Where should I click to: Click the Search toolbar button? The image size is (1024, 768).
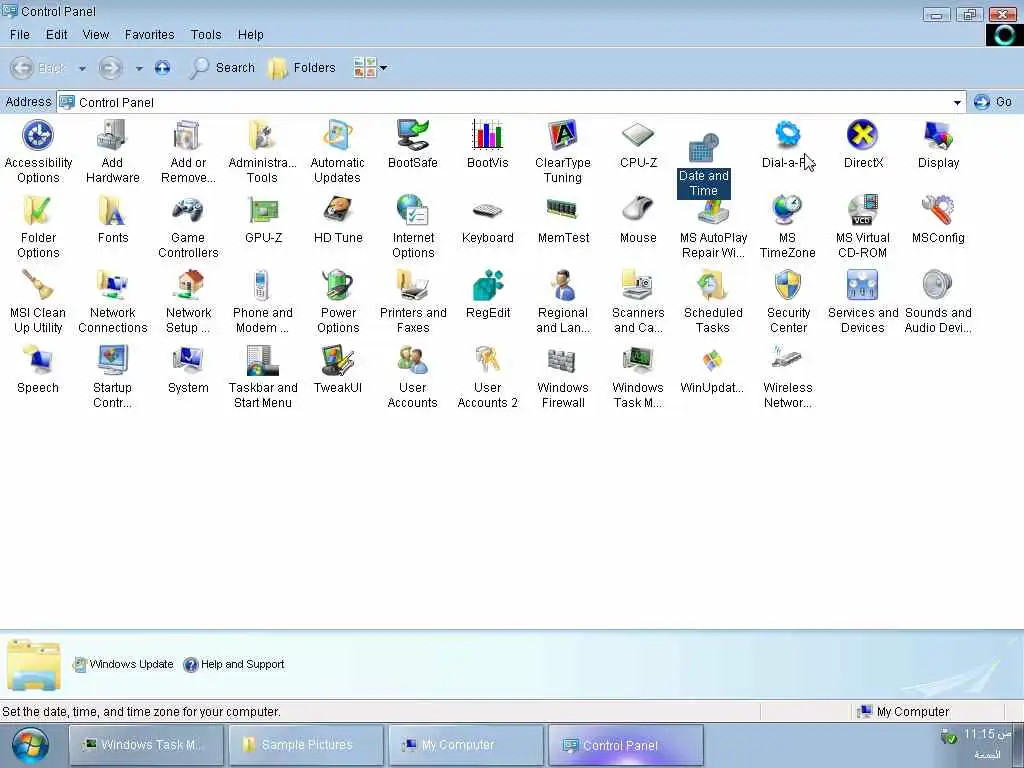[x=222, y=67]
